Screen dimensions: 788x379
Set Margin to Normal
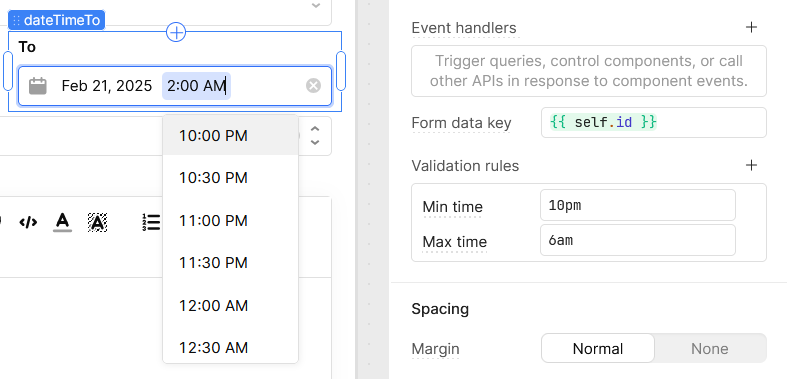pyautogui.click(x=598, y=348)
